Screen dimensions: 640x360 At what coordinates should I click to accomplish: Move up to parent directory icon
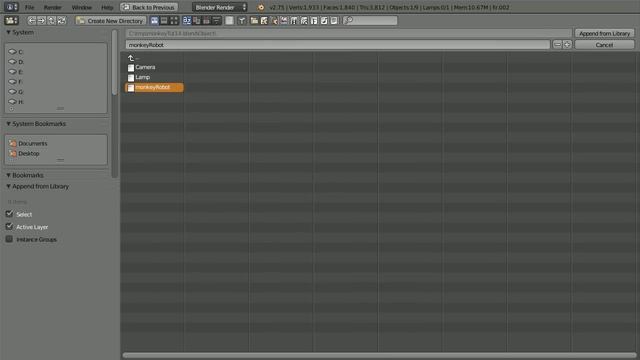point(51,20)
